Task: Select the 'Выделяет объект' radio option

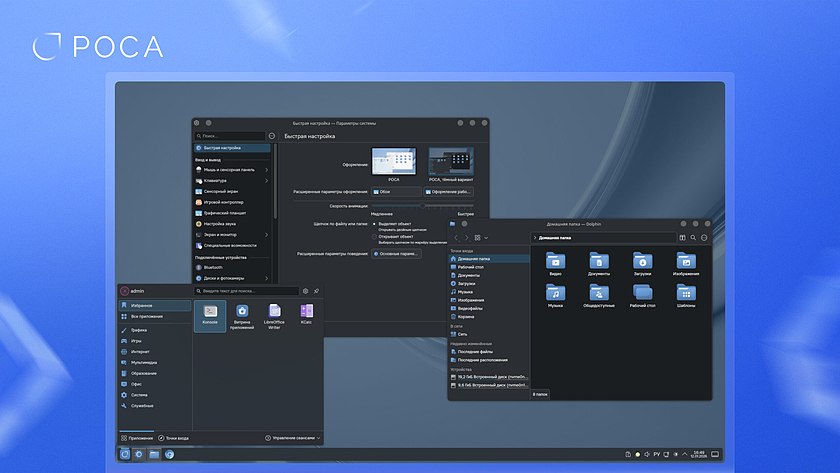Action: pos(375,223)
